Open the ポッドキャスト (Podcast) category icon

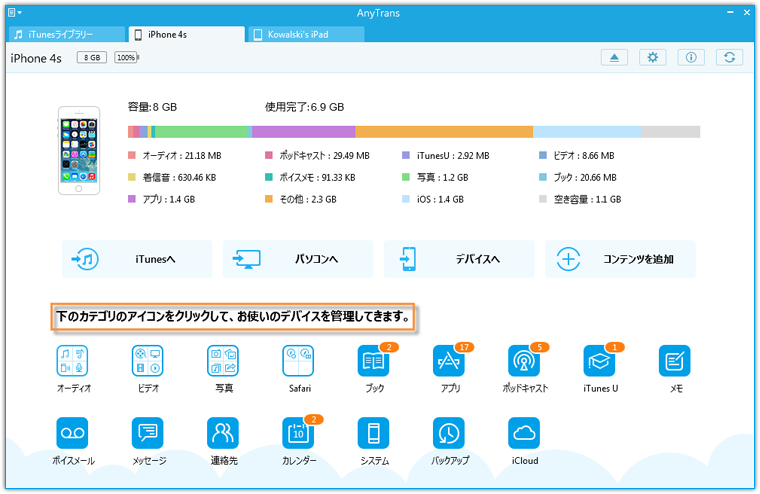(x=524, y=361)
